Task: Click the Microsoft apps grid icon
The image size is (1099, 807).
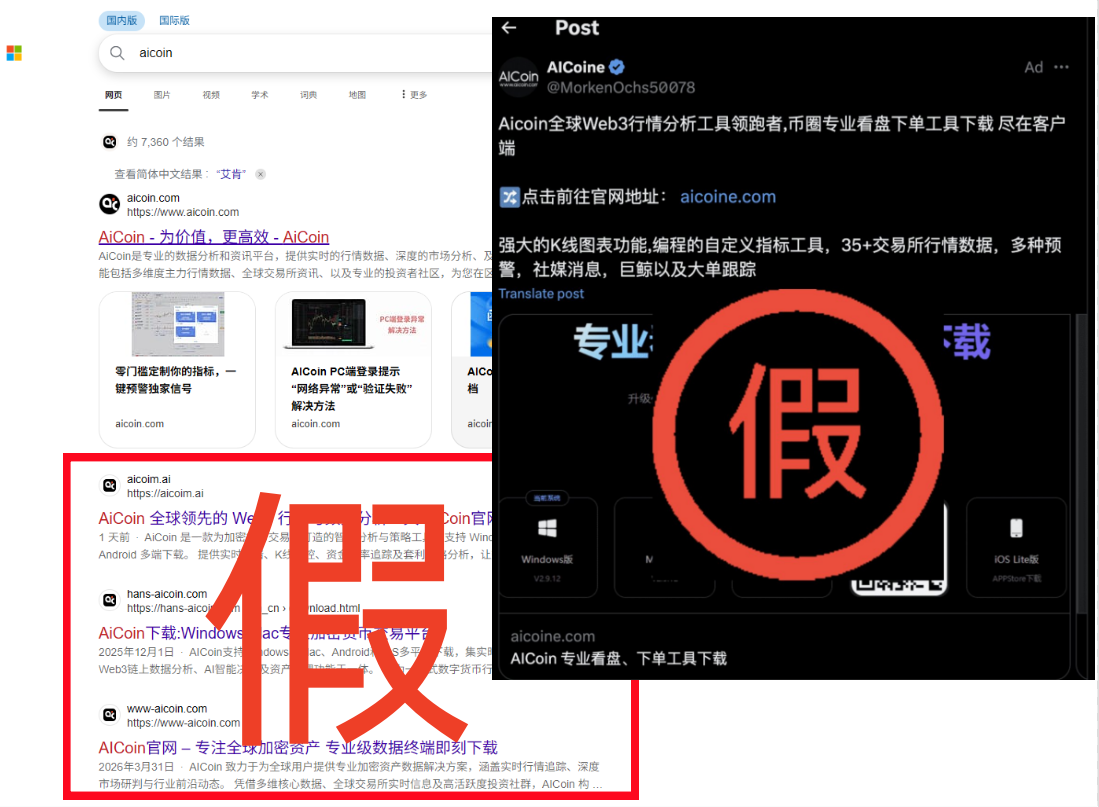Action: (14, 52)
